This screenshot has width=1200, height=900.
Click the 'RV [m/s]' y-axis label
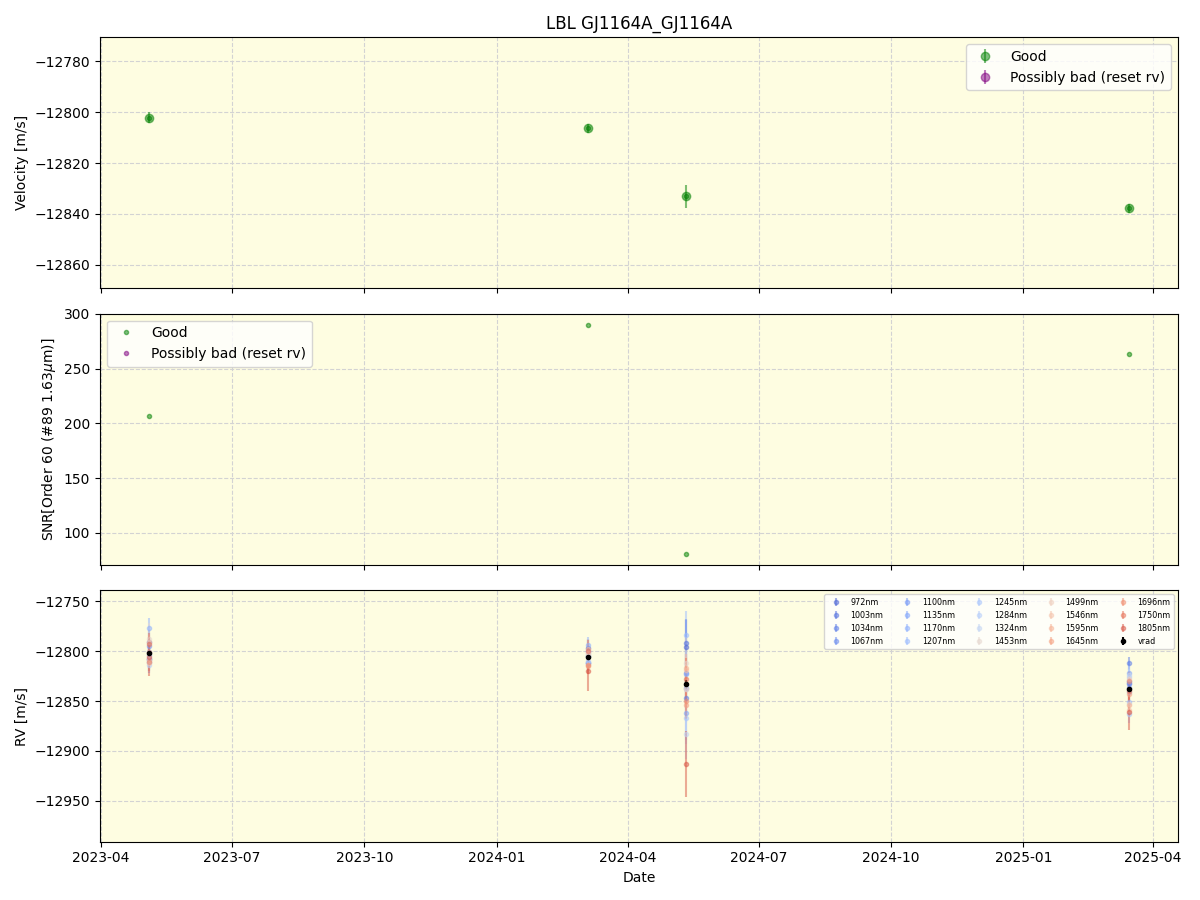coord(21,716)
